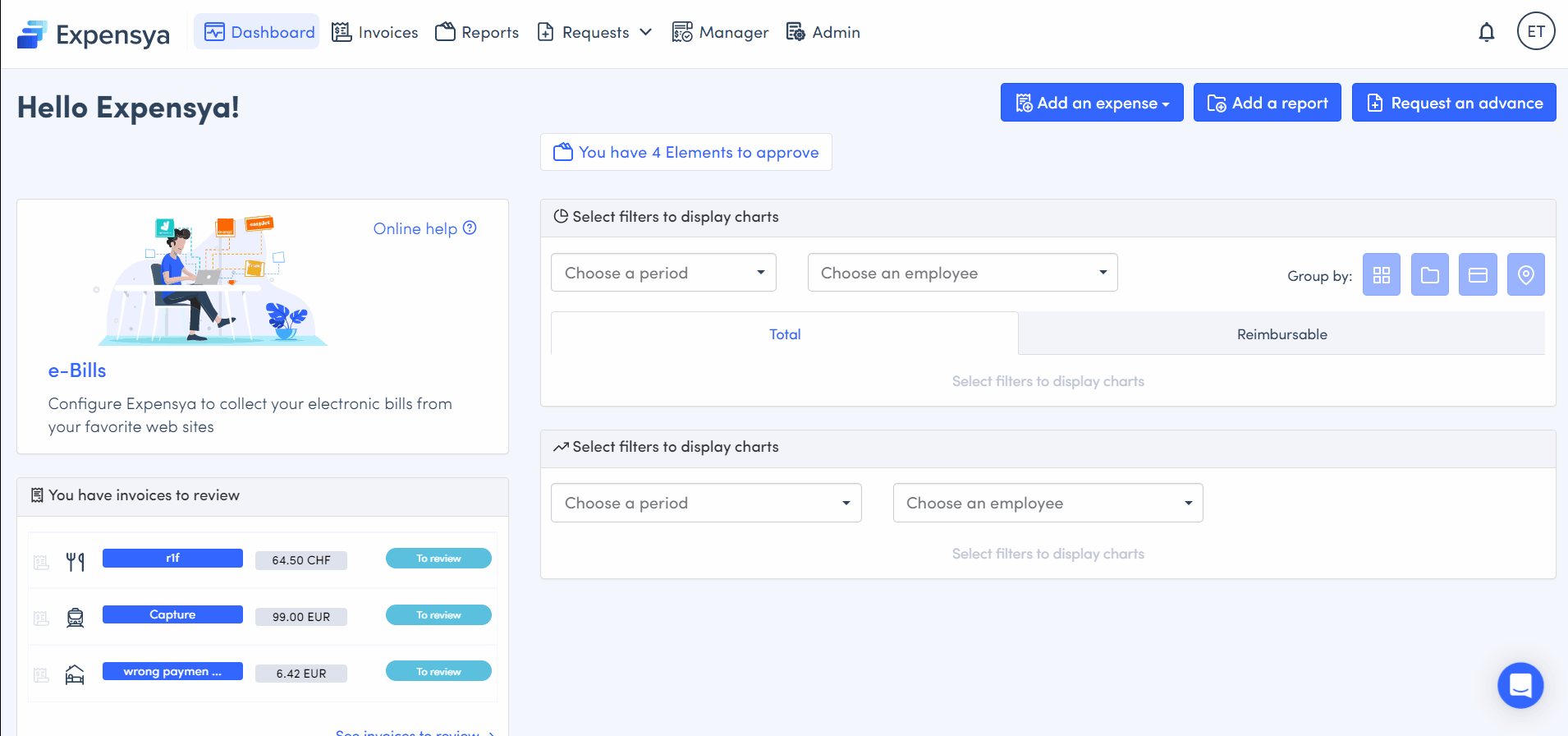Group charts by category grid icon
Image resolution: width=1568 pixels, height=736 pixels.
pos(1381,275)
